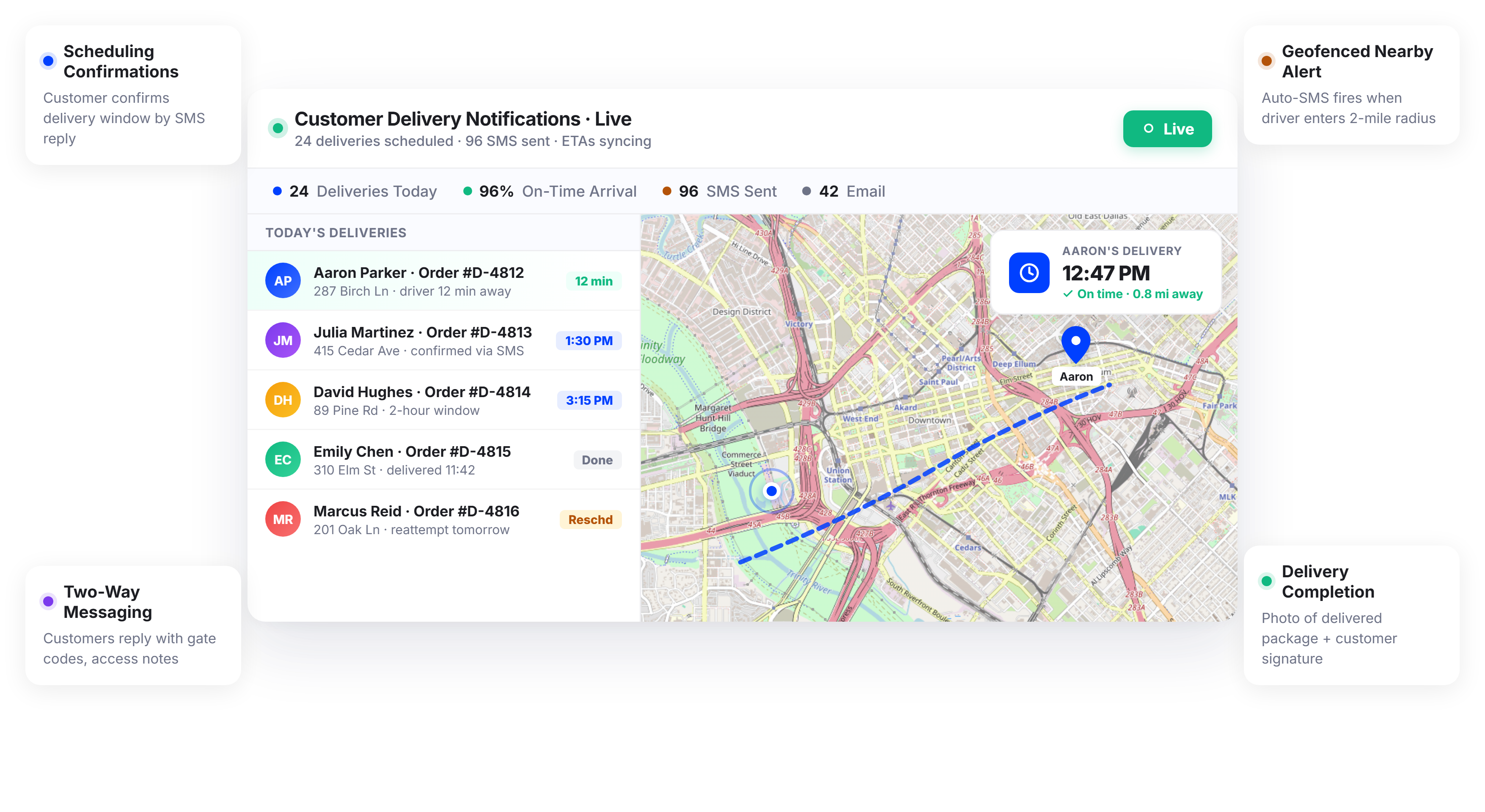Click the driver location dot on the map
1485x812 pixels.
click(771, 491)
